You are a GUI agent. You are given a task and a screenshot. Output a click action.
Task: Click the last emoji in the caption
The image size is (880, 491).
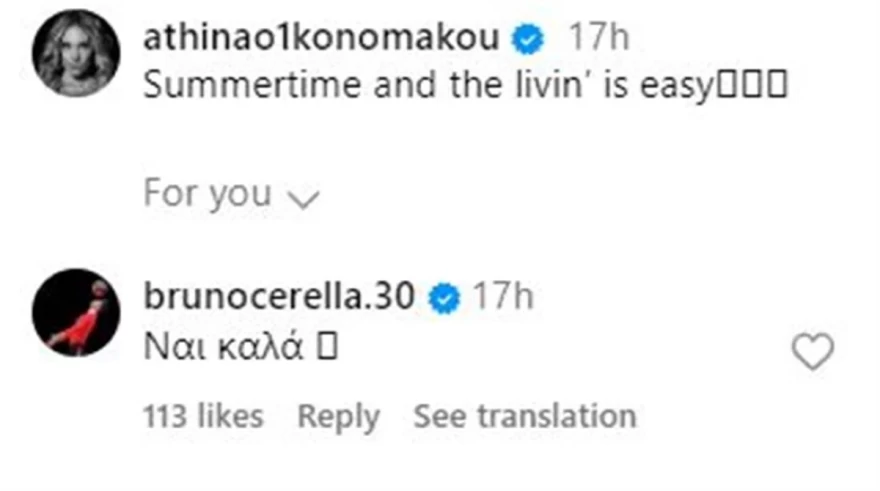pos(776,86)
